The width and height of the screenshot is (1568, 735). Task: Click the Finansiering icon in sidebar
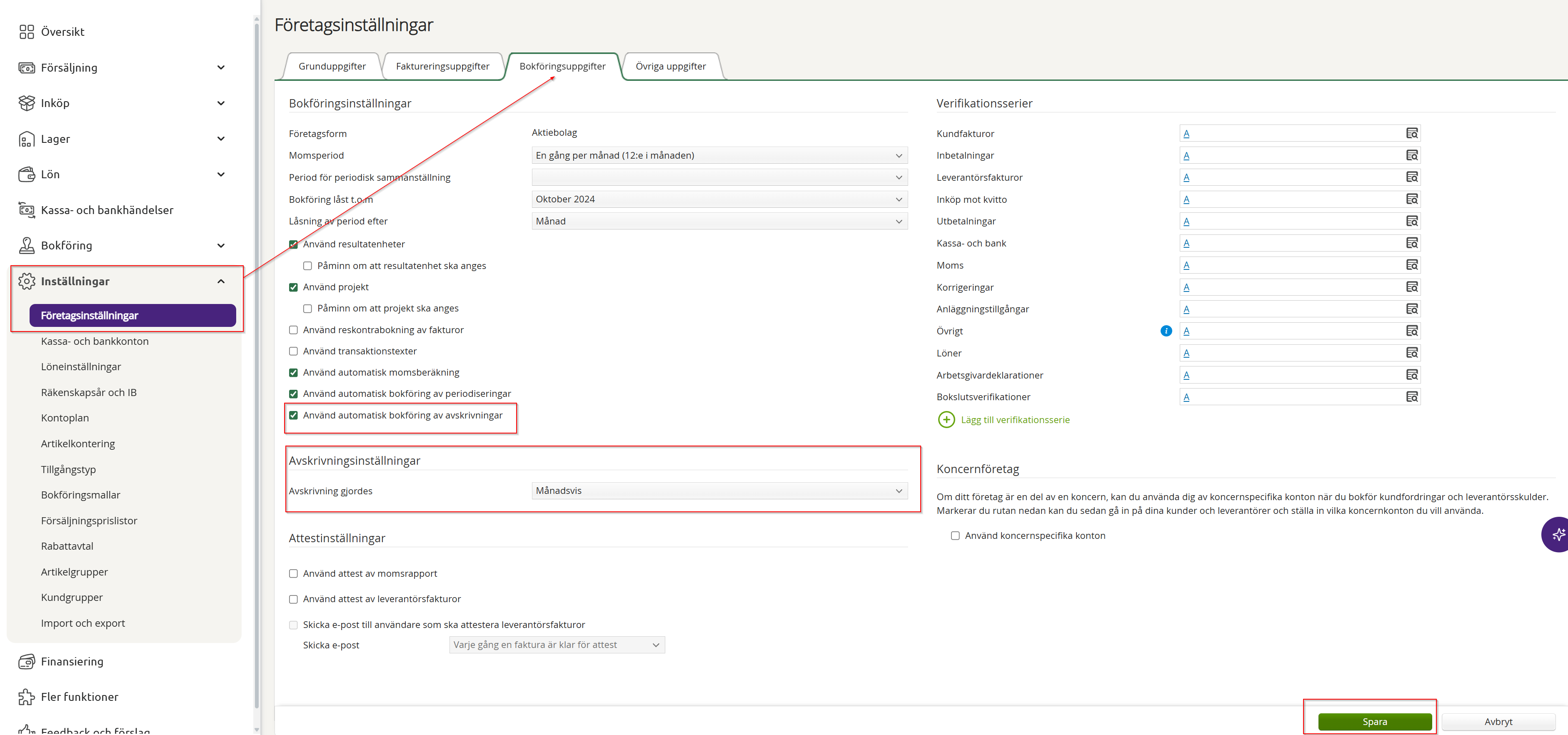(26, 661)
